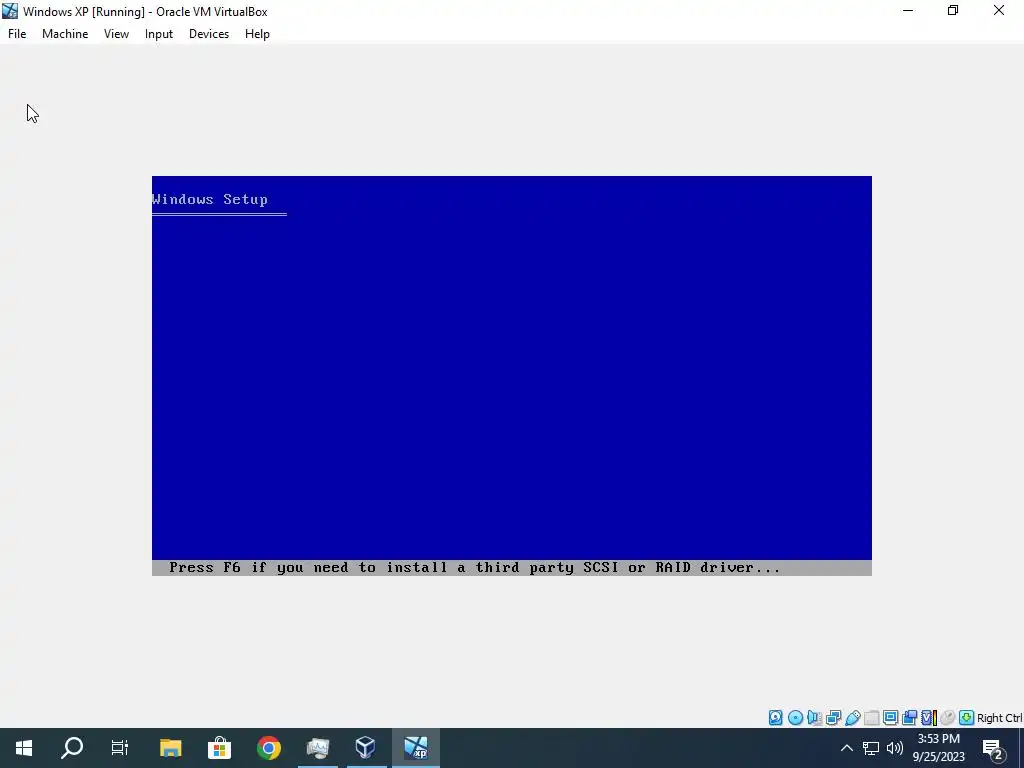Screen dimensions: 1024x768
Task: Click the optical disc drive status icon
Action: 795,718
